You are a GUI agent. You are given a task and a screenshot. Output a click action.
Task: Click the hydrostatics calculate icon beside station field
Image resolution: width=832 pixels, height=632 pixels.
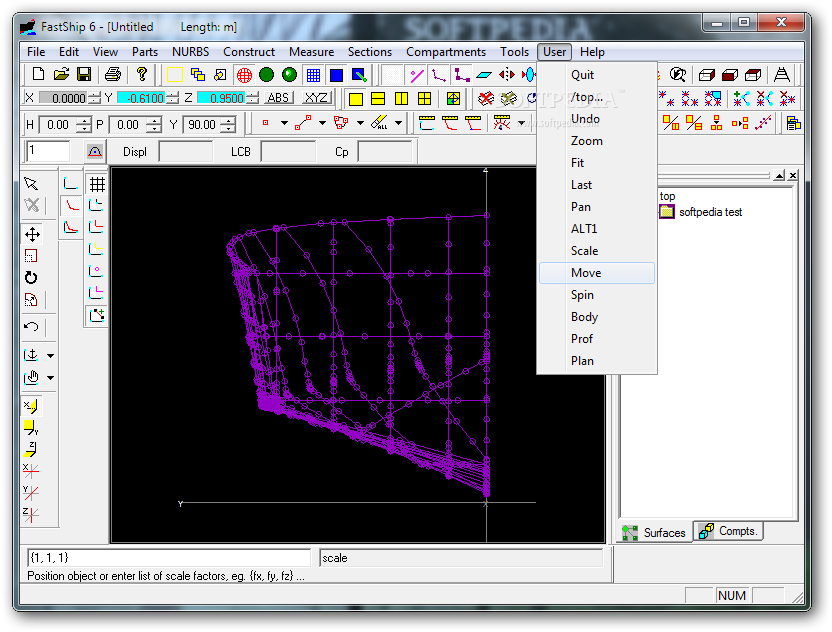coord(95,152)
